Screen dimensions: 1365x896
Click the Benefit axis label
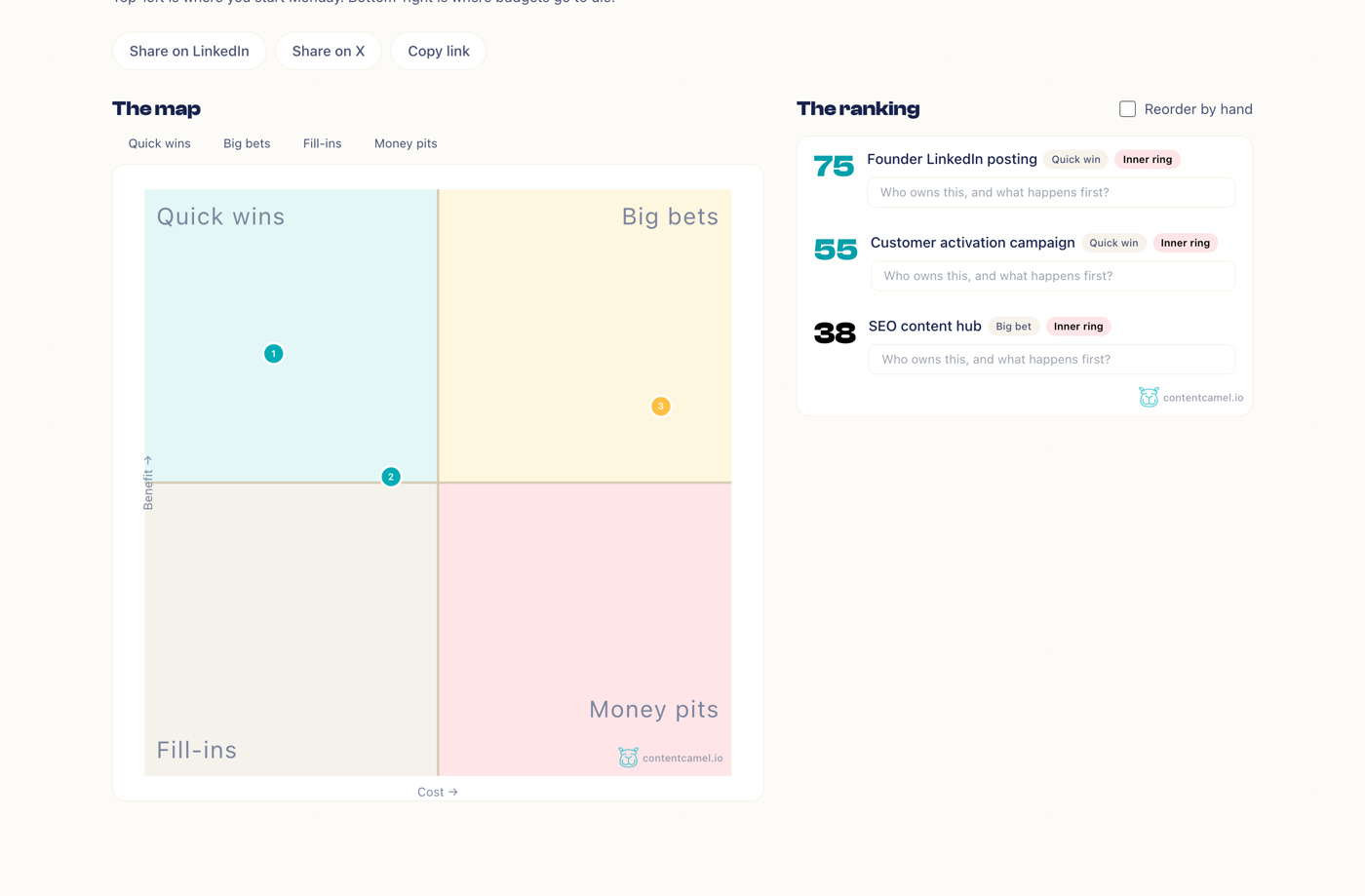point(148,483)
